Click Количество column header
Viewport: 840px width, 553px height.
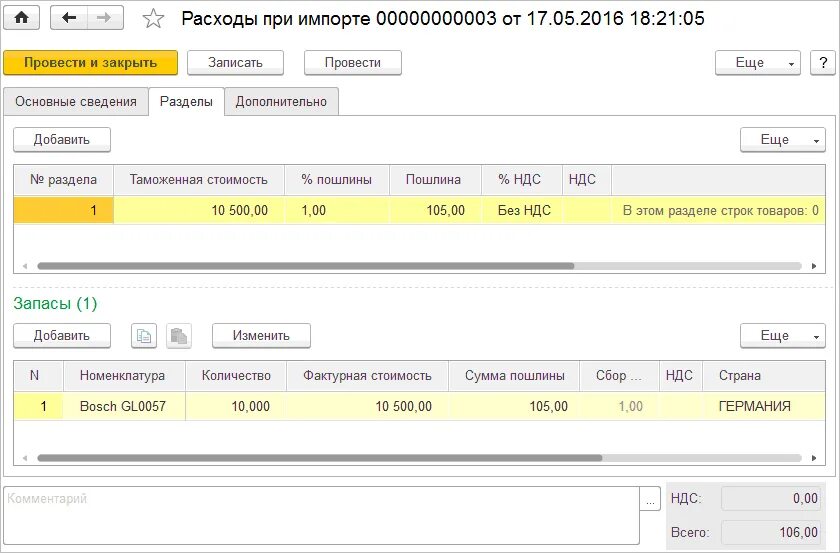236,376
